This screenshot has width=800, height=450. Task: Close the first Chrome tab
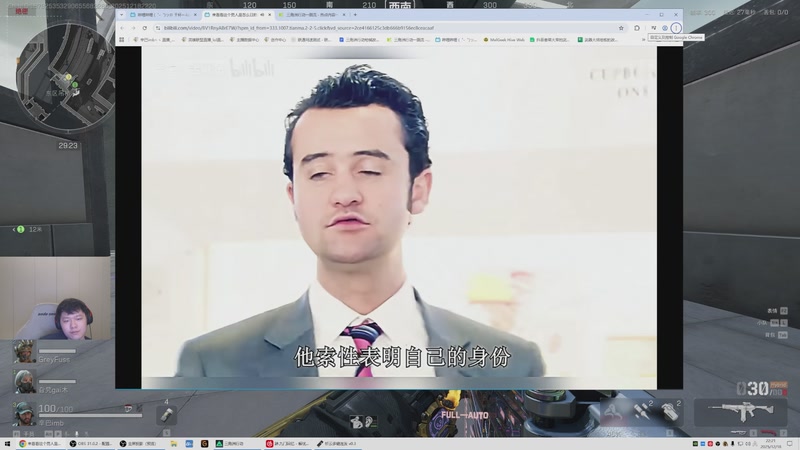(x=195, y=15)
